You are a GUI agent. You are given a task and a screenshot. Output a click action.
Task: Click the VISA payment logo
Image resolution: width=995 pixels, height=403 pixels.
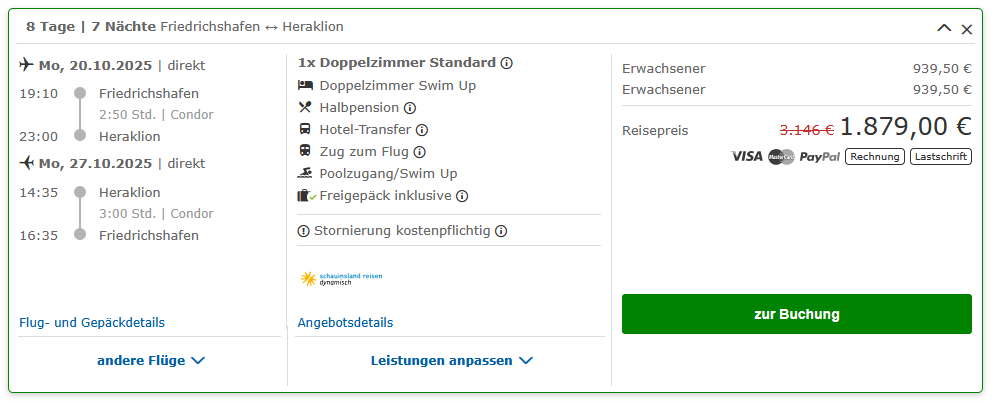click(746, 156)
